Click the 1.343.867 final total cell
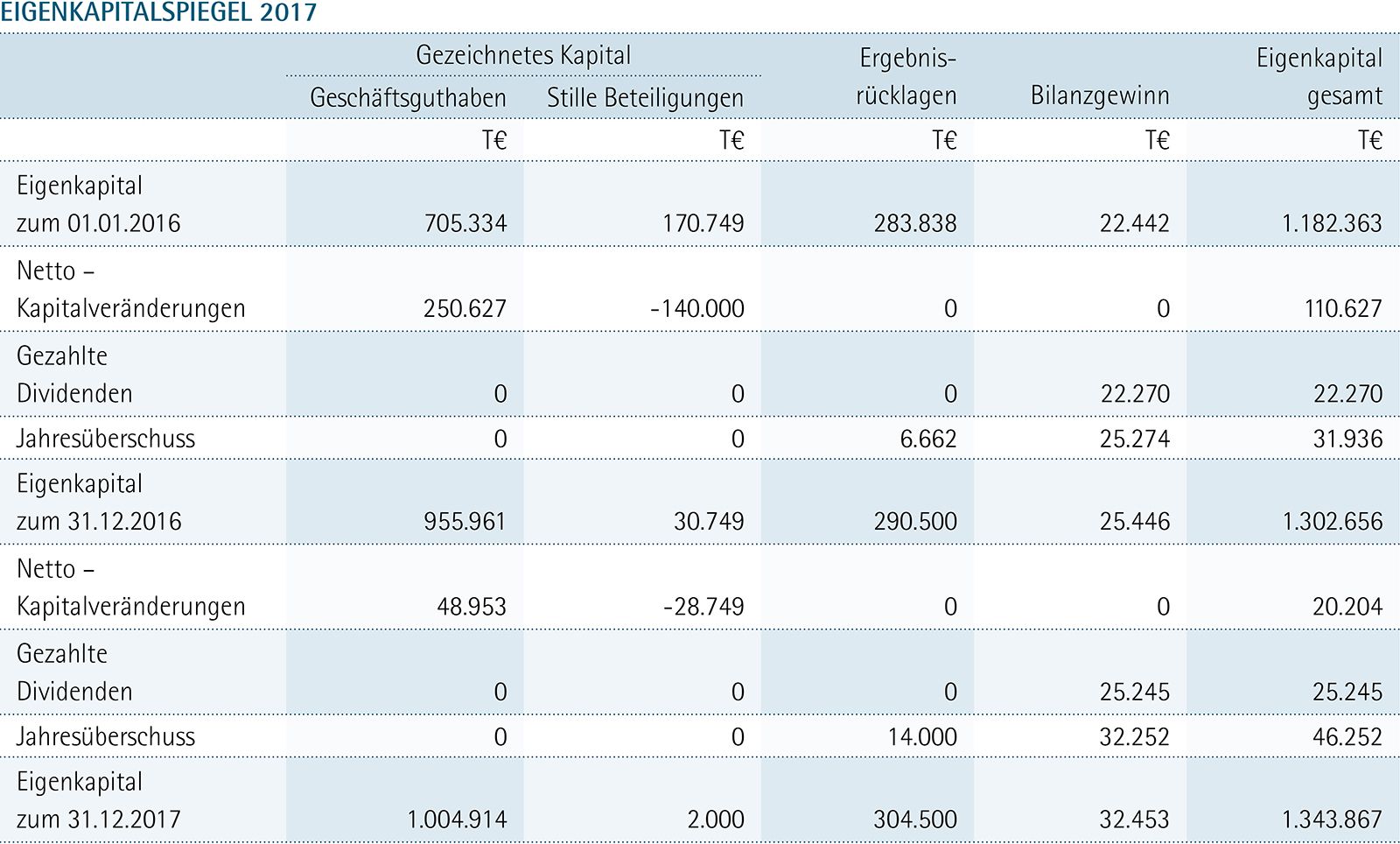 tap(1332, 819)
